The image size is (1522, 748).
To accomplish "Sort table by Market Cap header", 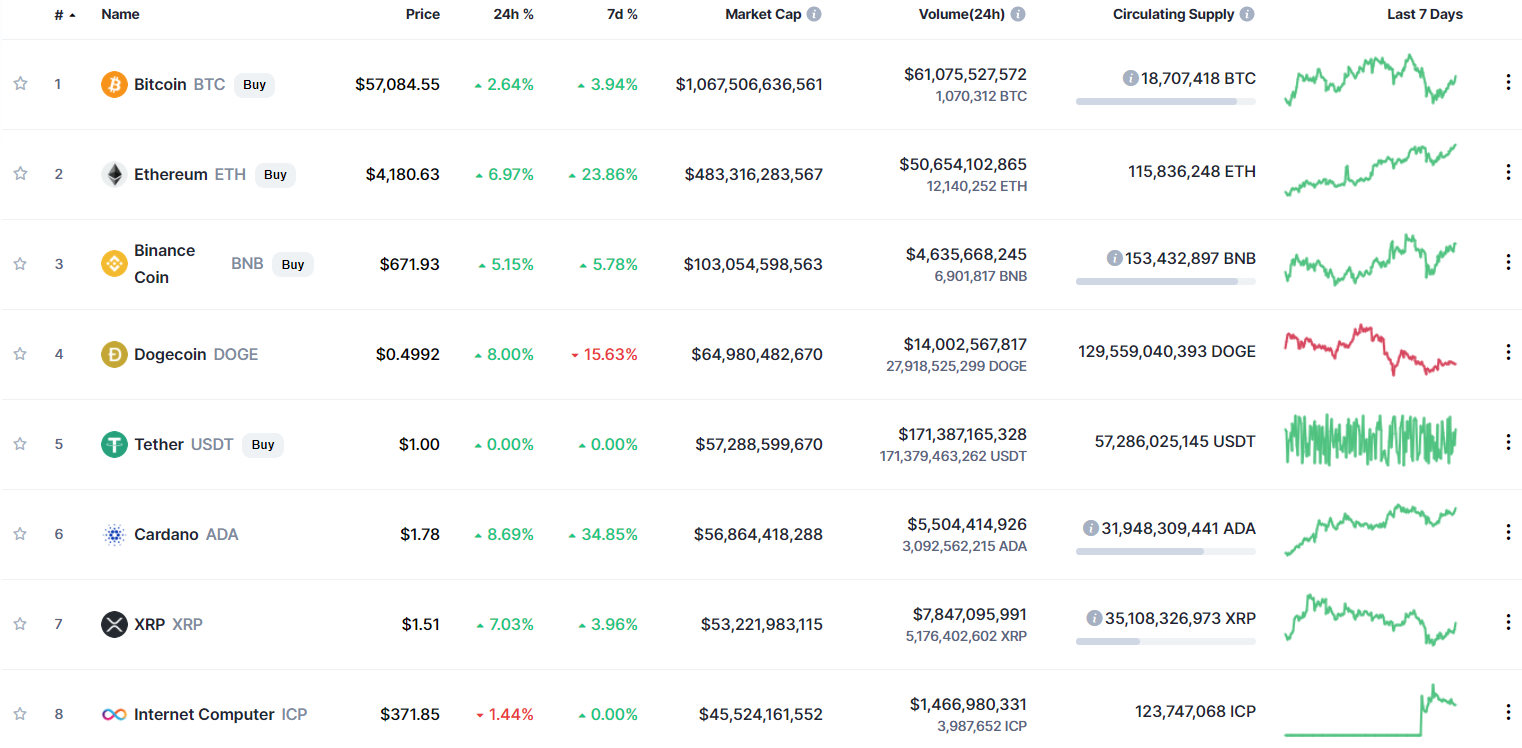I will click(763, 15).
